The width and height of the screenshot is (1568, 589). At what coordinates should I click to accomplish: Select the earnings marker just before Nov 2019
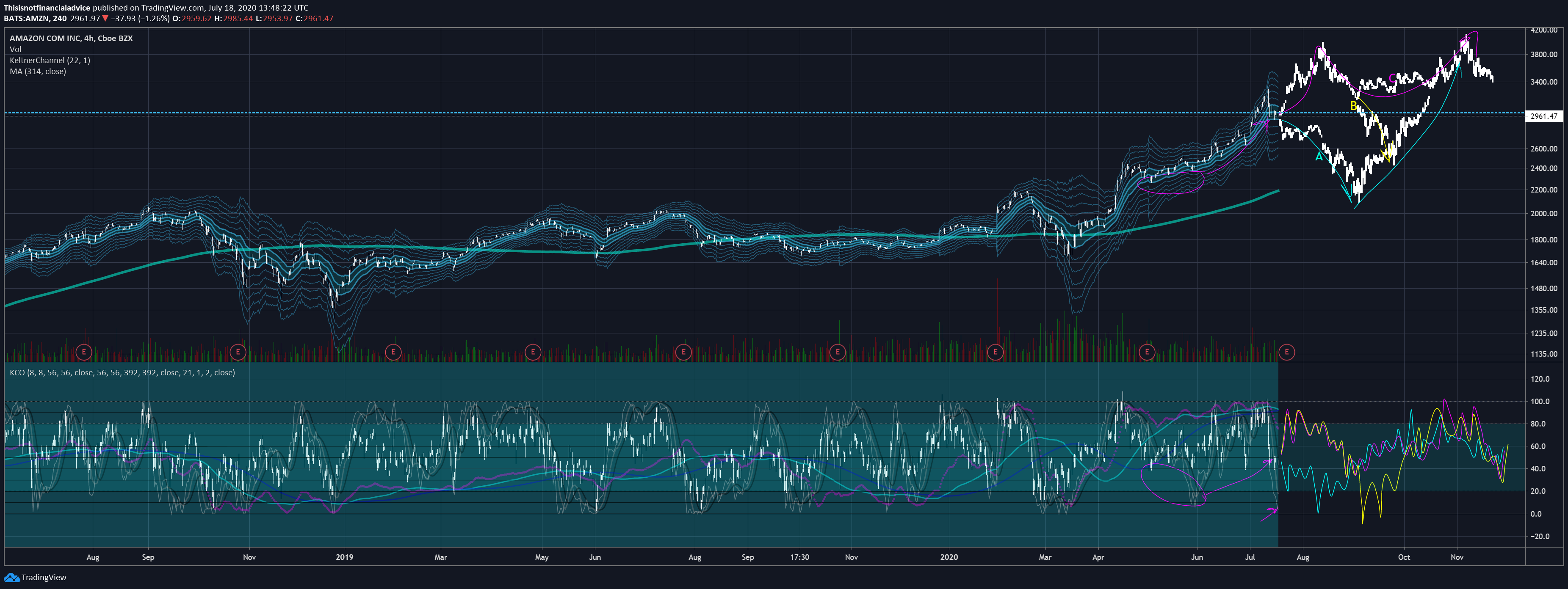point(838,352)
